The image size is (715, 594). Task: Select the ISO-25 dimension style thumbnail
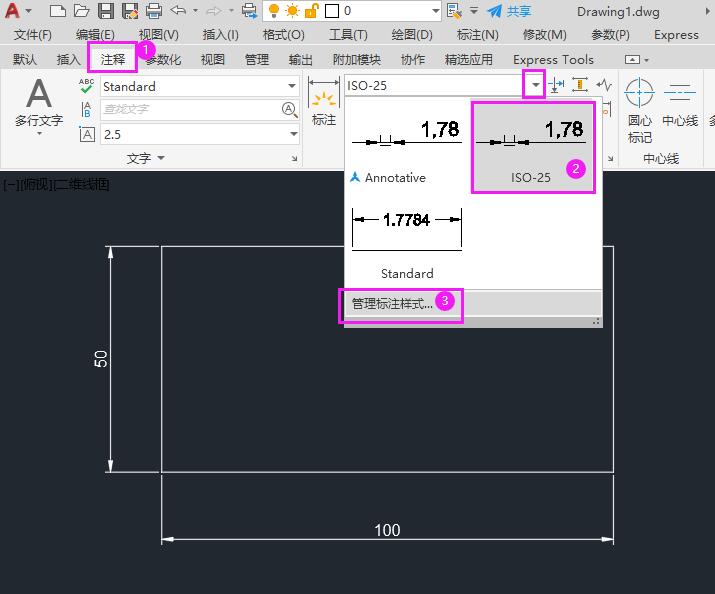coord(533,147)
